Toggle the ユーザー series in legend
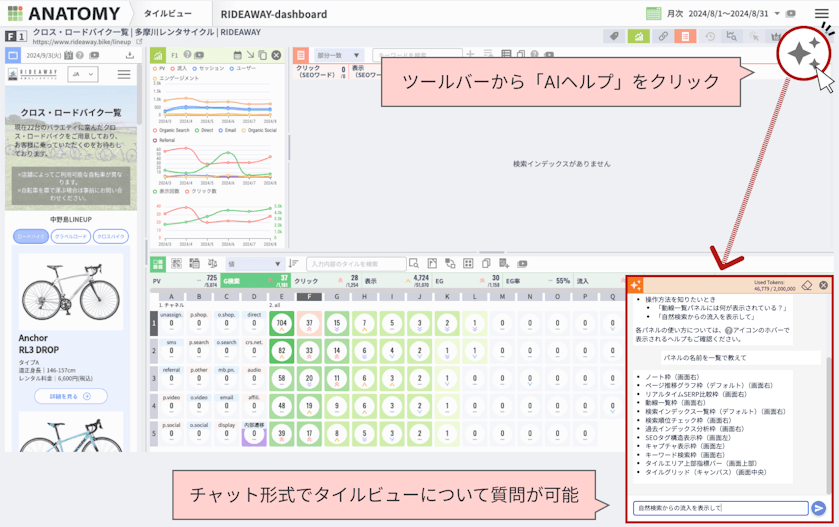The width and height of the screenshot is (839, 527). tap(243, 68)
